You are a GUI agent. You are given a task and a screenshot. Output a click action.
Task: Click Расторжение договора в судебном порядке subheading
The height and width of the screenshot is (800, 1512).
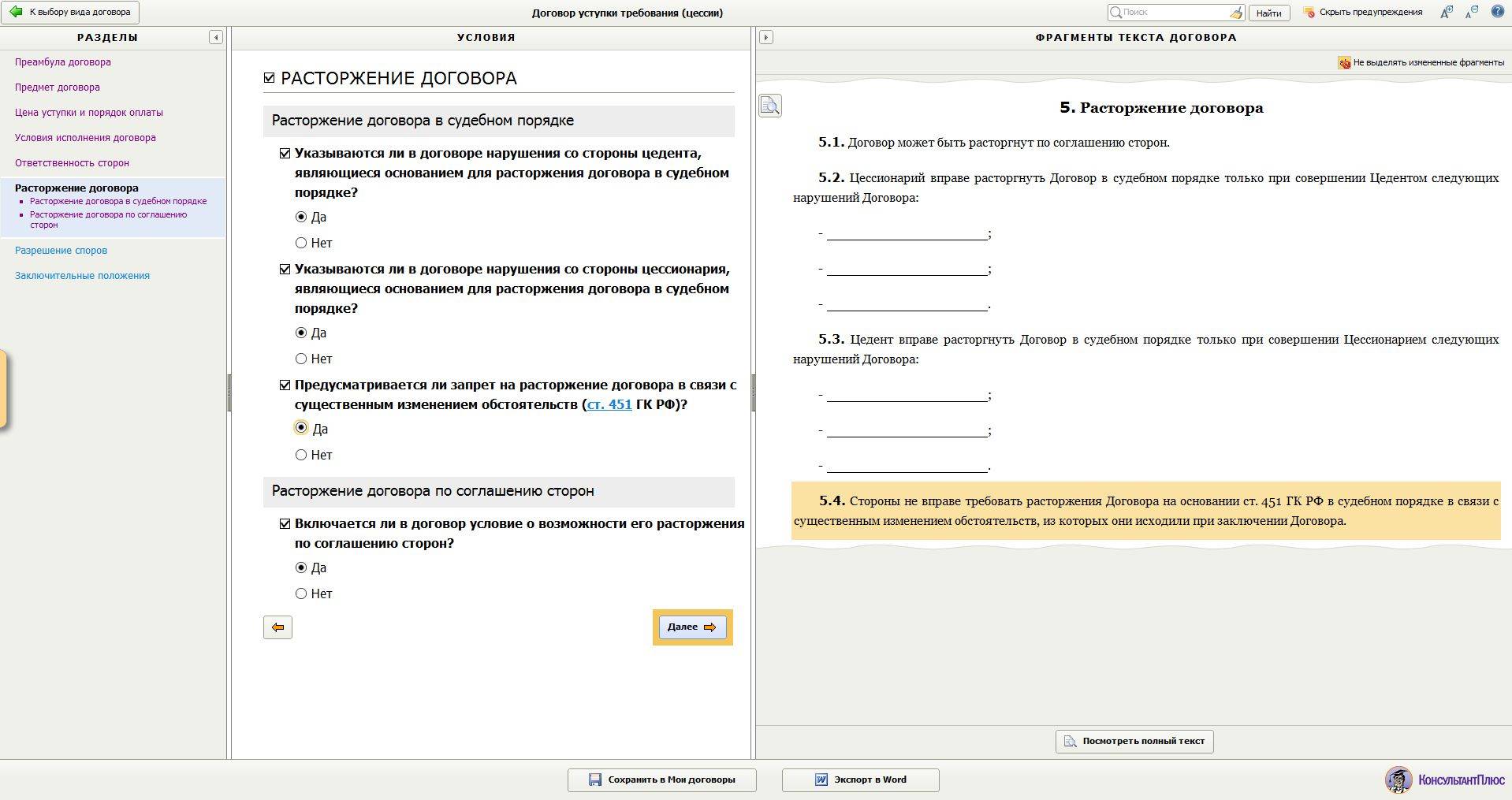coord(423,121)
